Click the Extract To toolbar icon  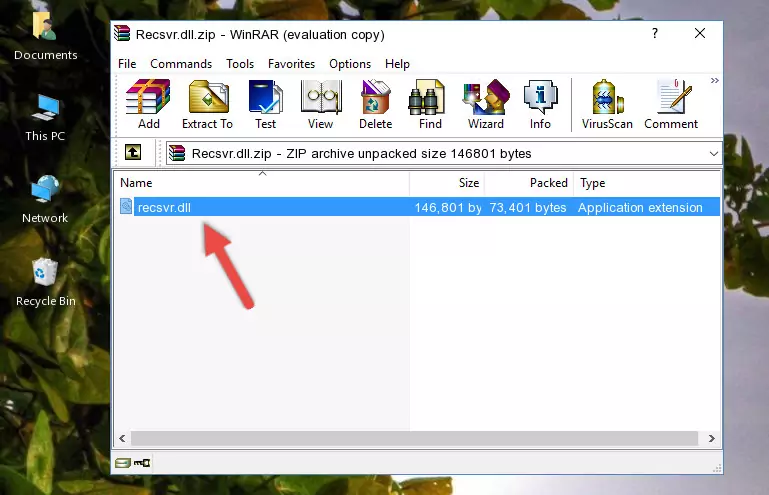tap(207, 104)
